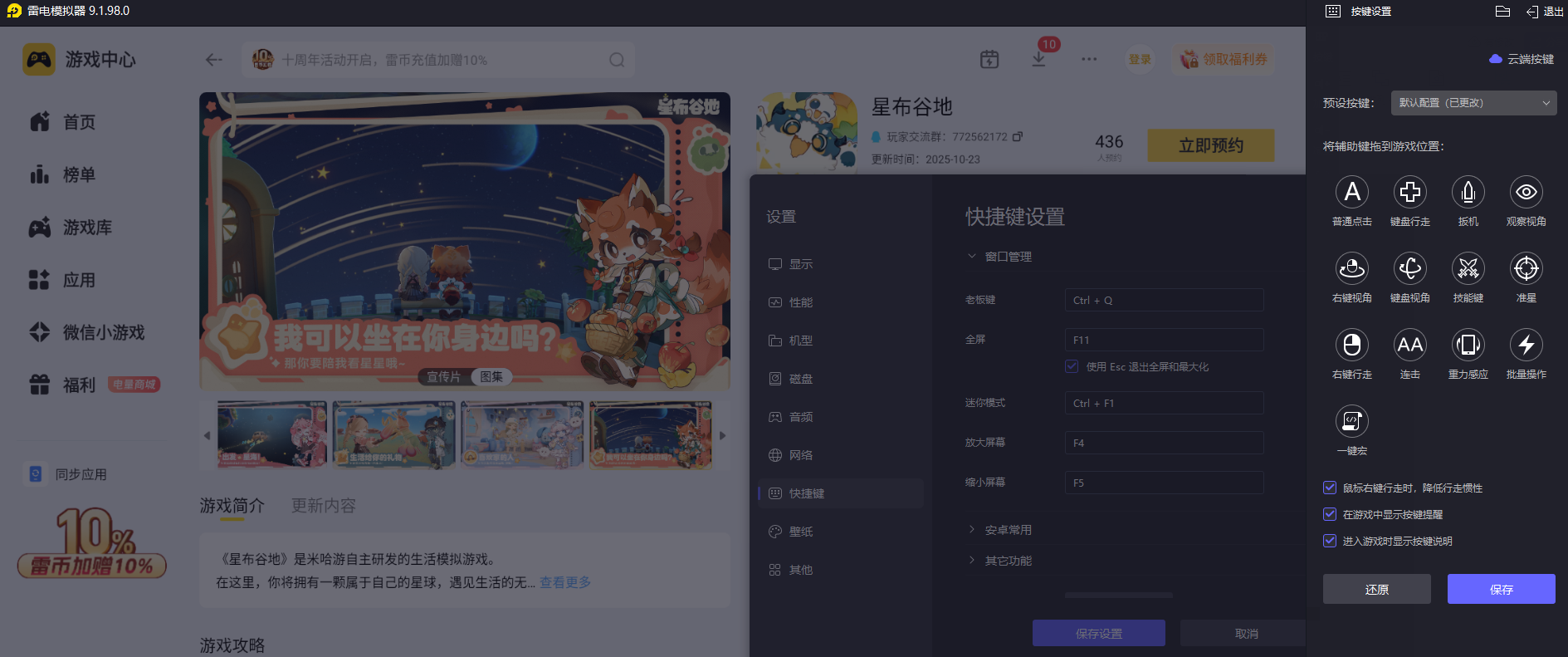Open the 网络 settings tab
1568x657 pixels.
pyautogui.click(x=841, y=455)
